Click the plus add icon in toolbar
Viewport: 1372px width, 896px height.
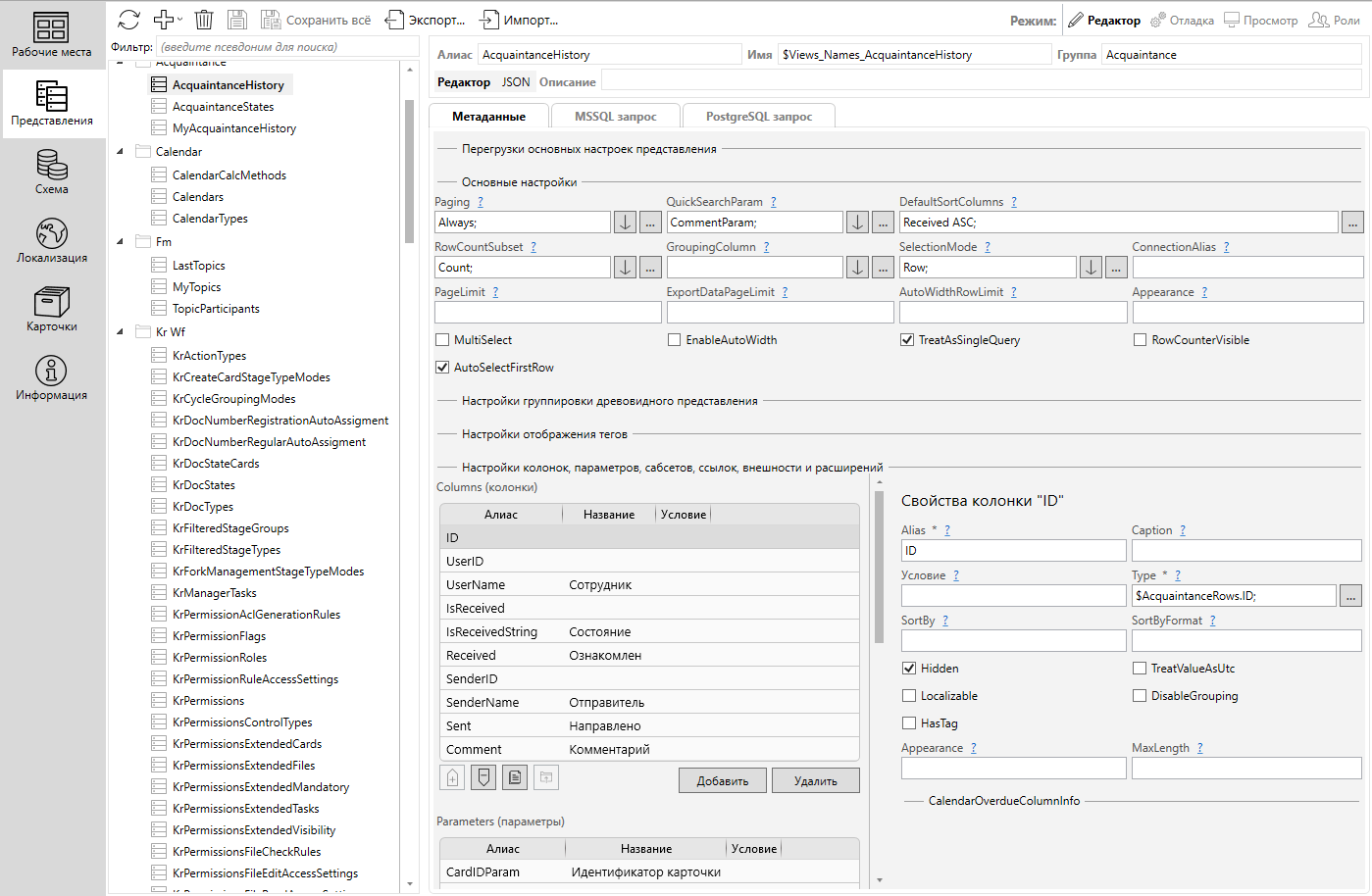click(x=165, y=20)
